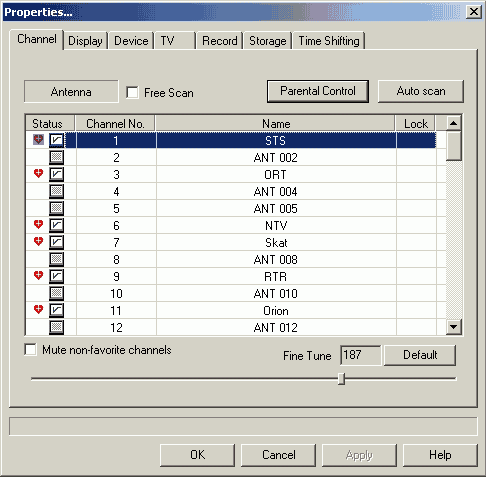Open the Display tab
Screen dimensions: 486x477
85,41
